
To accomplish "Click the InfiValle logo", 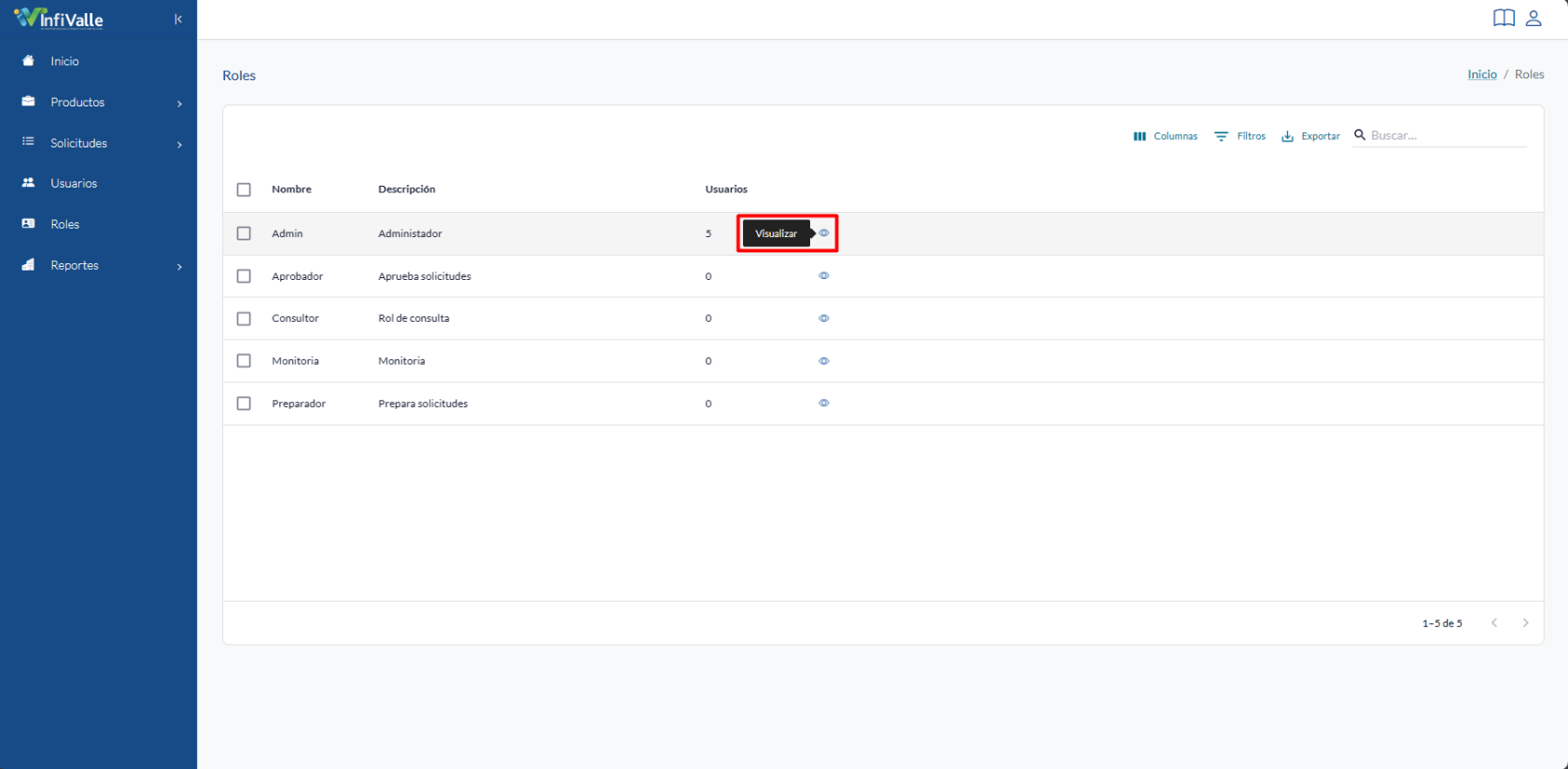I will [x=59, y=19].
